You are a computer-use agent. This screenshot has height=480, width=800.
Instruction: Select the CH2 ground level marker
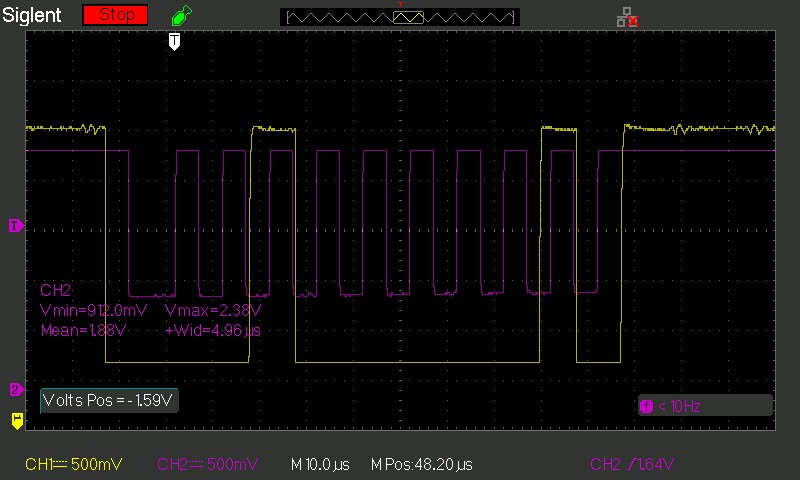pos(15,389)
